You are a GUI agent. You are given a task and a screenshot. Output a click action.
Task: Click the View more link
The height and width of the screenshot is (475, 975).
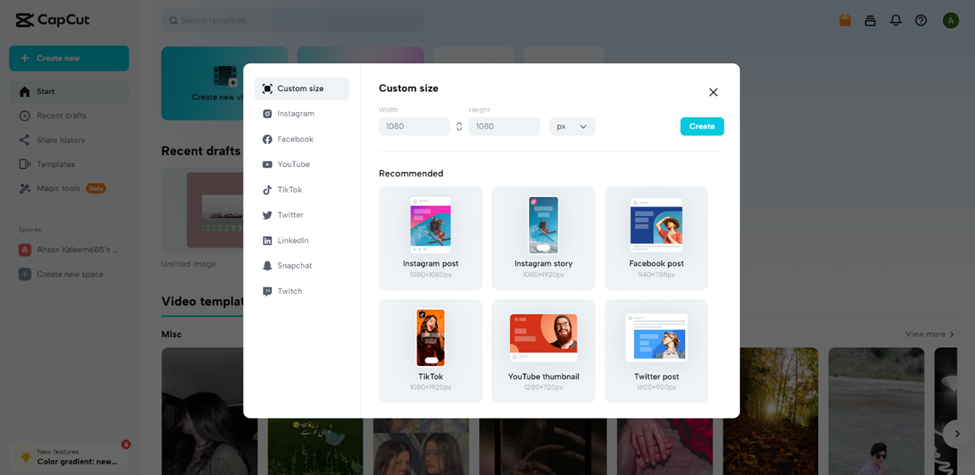click(930, 334)
